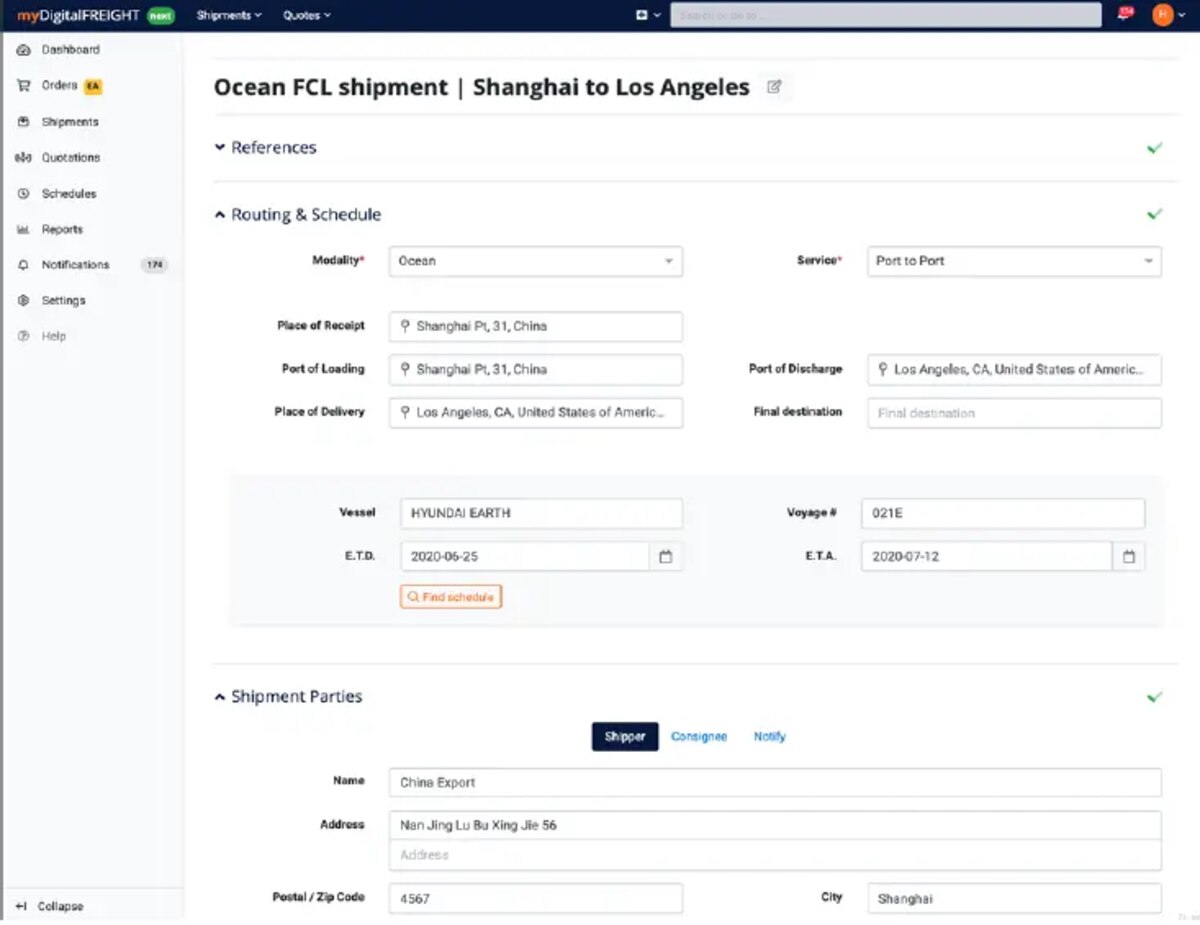Open Reports in sidebar
Viewport: 1200px width, 925px height.
point(60,230)
